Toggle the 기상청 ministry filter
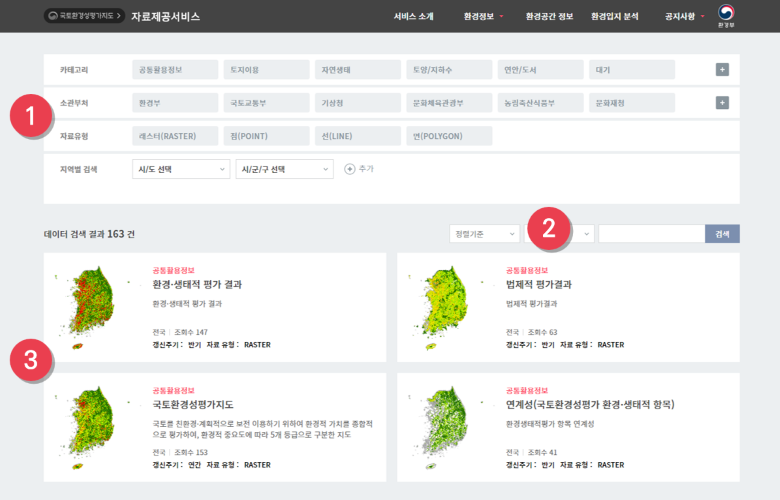780x500 pixels. [x=358, y=103]
